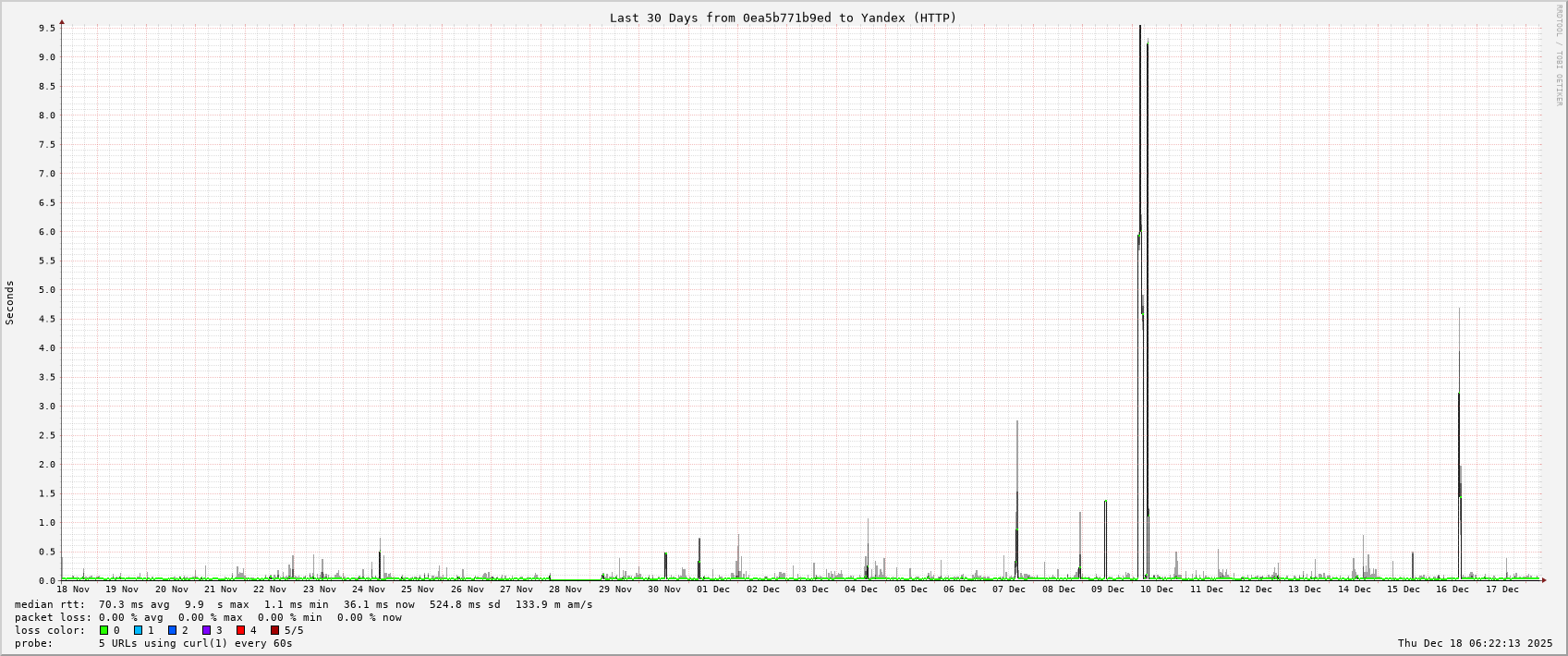Click the green loss color swatch labeled 0

104,630
